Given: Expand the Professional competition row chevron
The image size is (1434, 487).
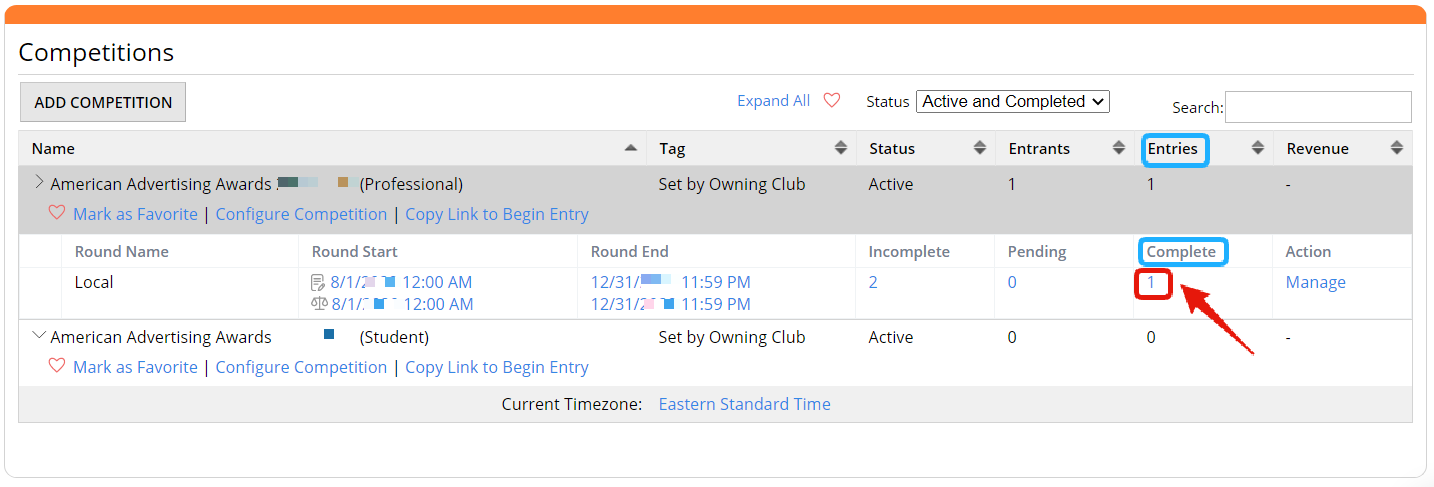Looking at the screenshot, I should tap(39, 183).
